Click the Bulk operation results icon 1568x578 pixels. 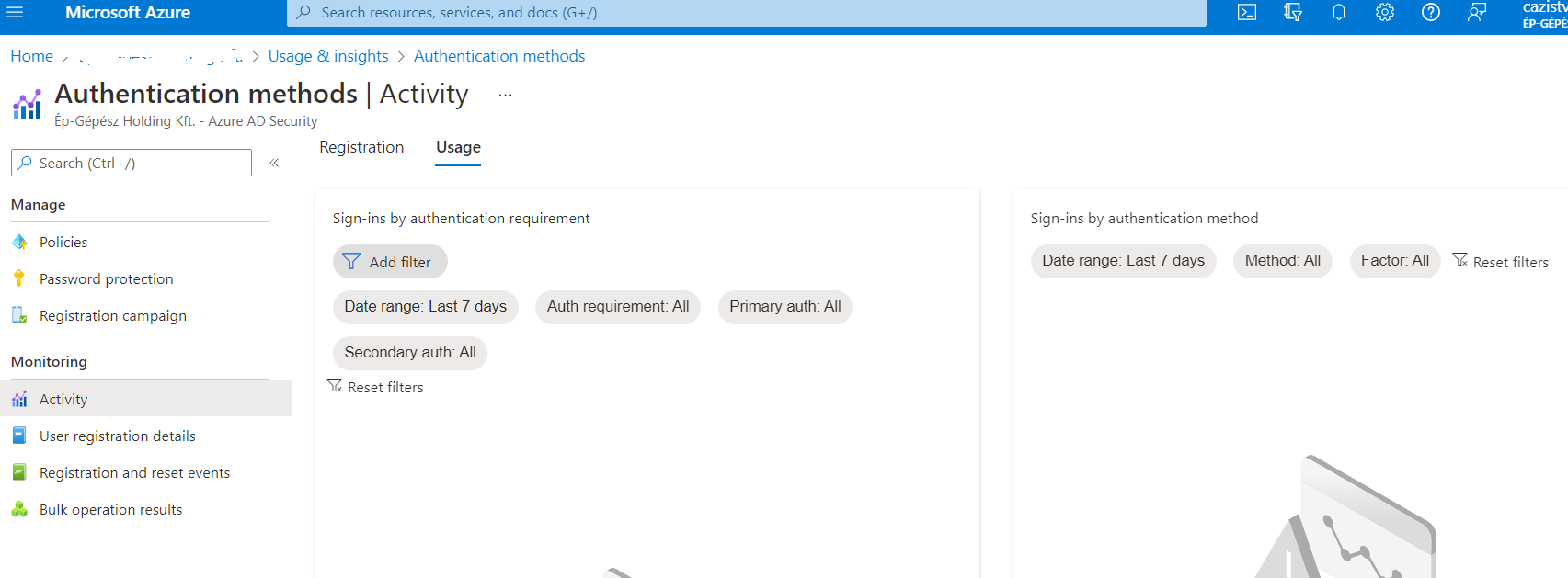click(19, 509)
